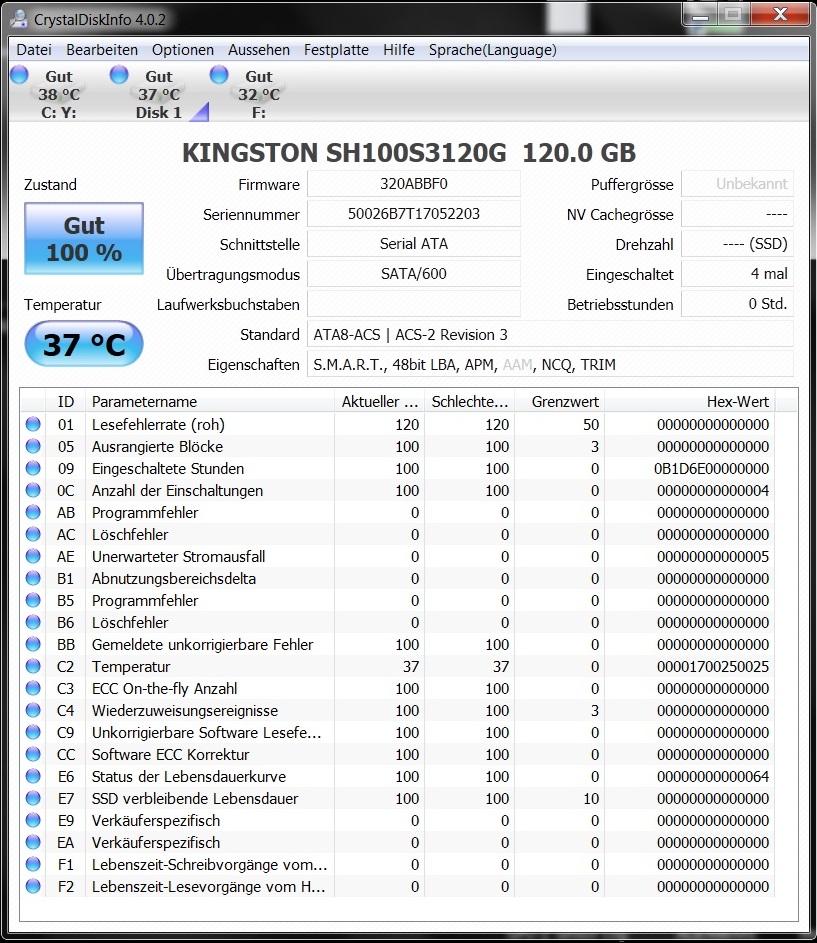Click the Schnittstelle field Serial ATA

click(x=414, y=244)
